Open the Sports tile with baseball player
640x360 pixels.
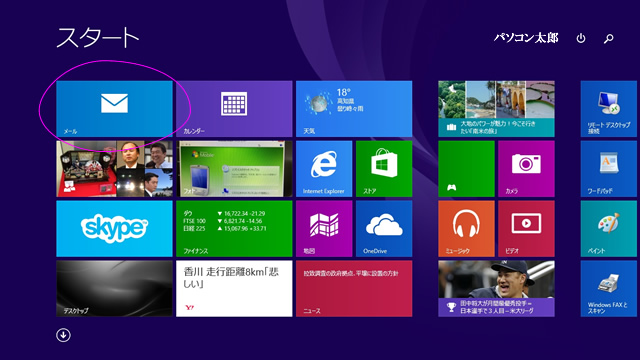496,289
